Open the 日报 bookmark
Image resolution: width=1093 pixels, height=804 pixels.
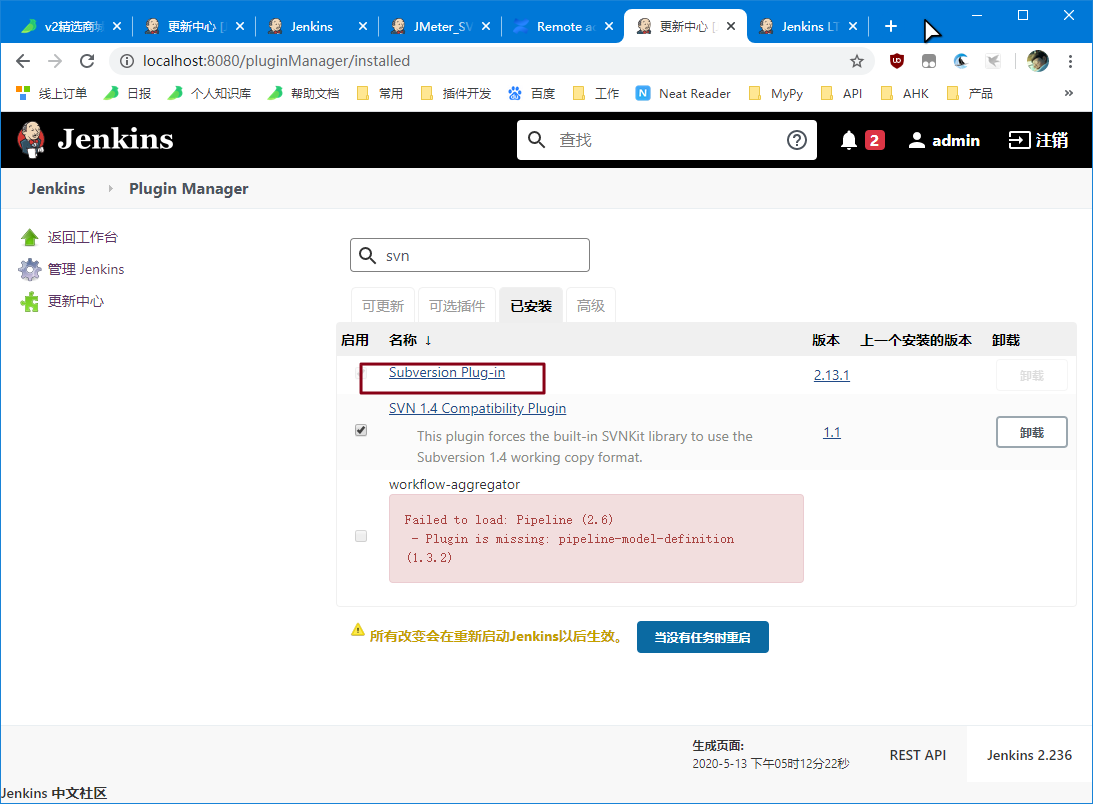tap(128, 93)
